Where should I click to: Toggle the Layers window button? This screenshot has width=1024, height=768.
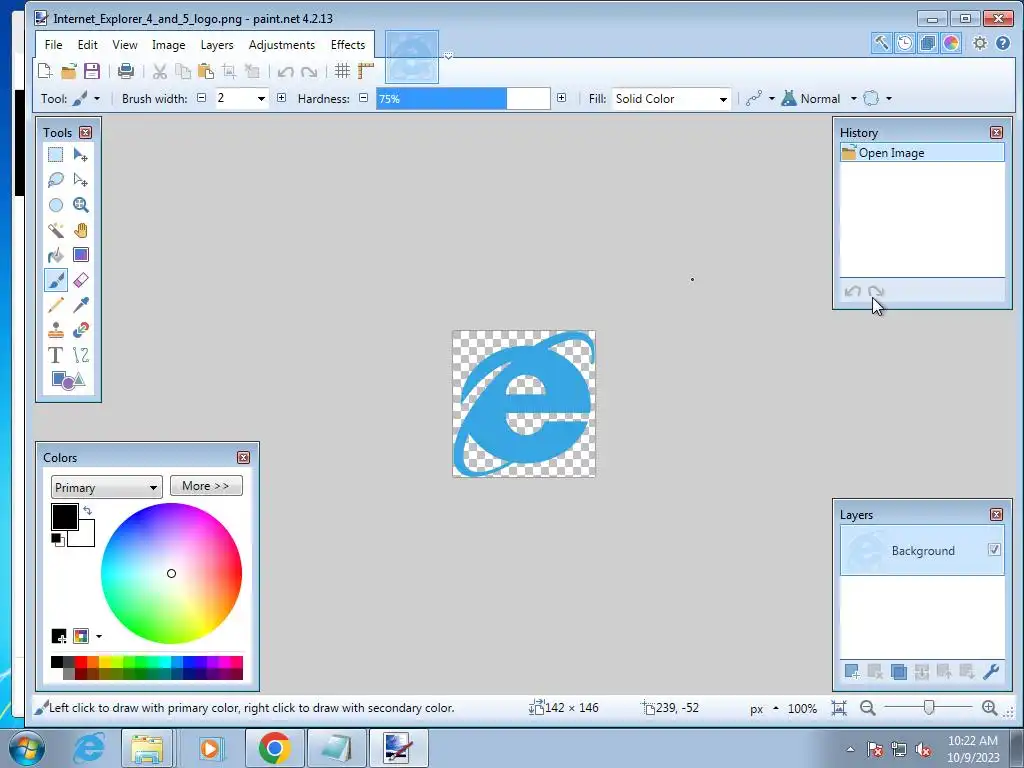[927, 43]
